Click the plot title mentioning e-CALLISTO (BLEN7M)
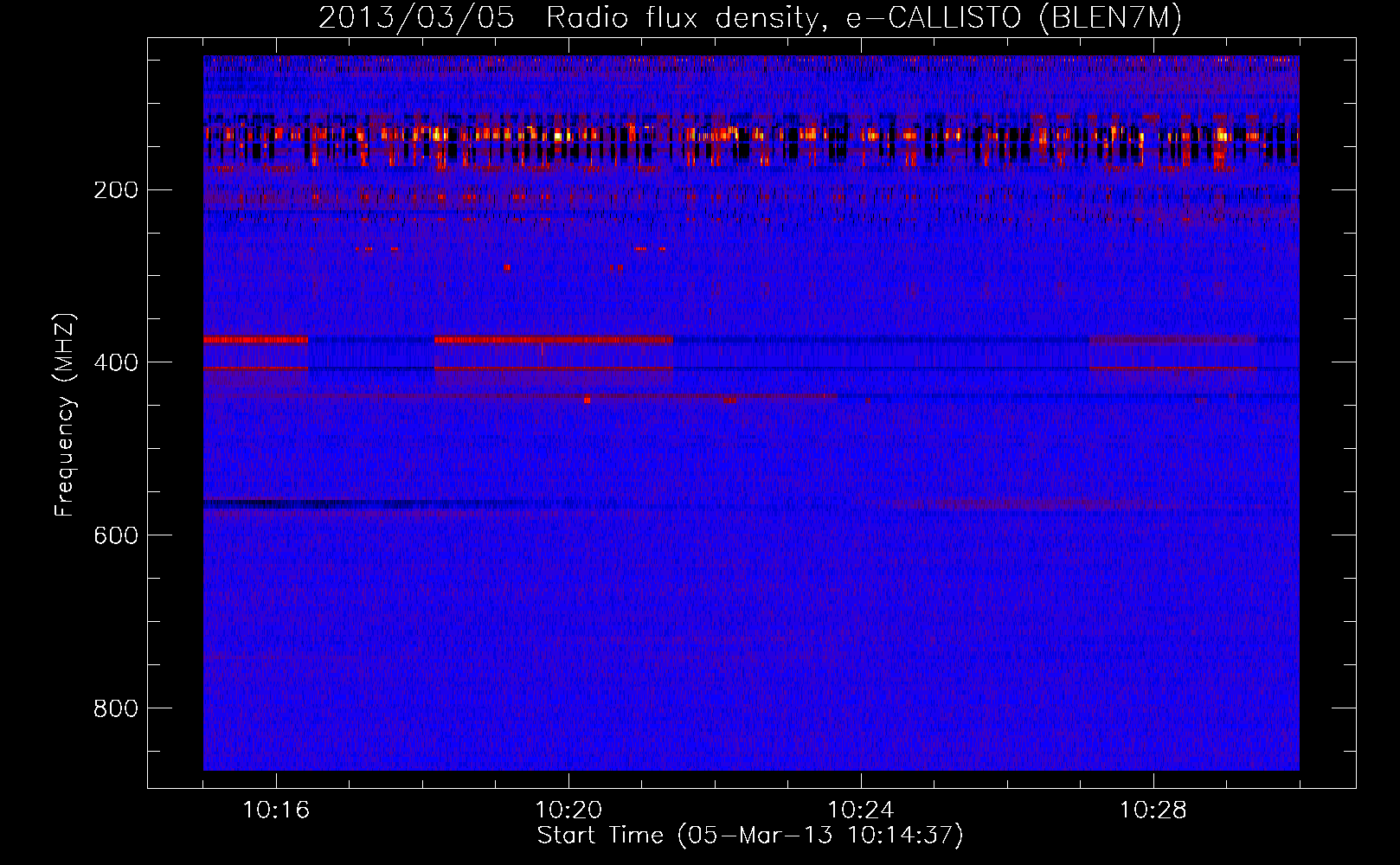The width and height of the screenshot is (1400, 865). click(750, 18)
